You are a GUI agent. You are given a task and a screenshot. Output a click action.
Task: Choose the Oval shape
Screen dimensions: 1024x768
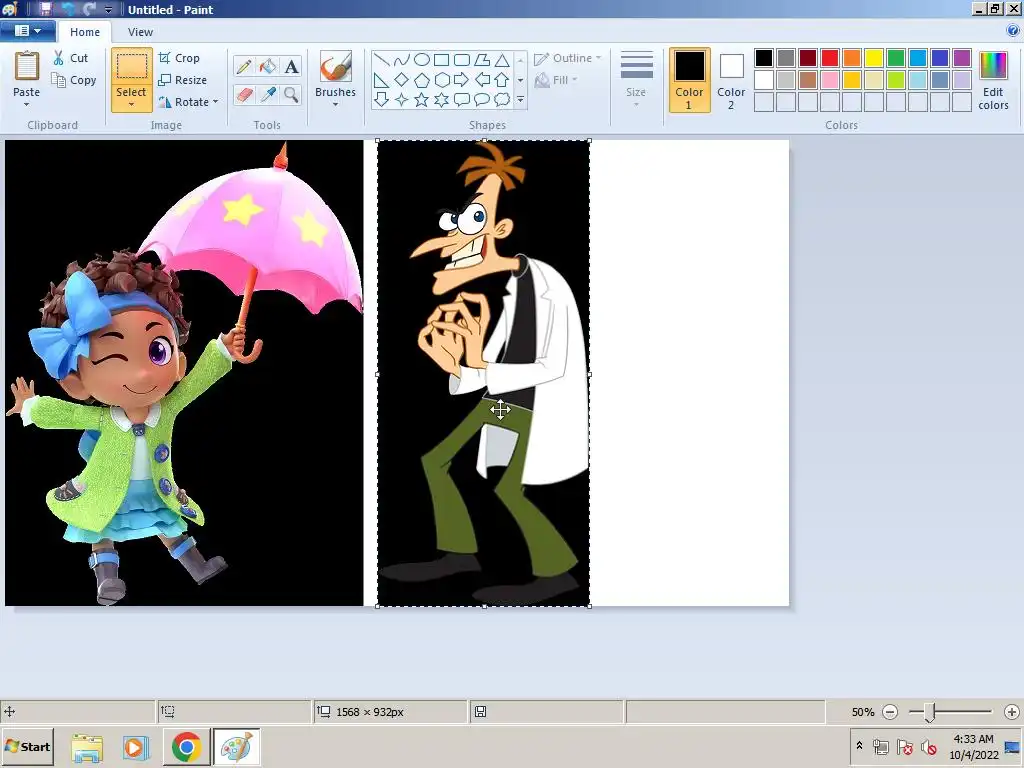tap(422, 61)
